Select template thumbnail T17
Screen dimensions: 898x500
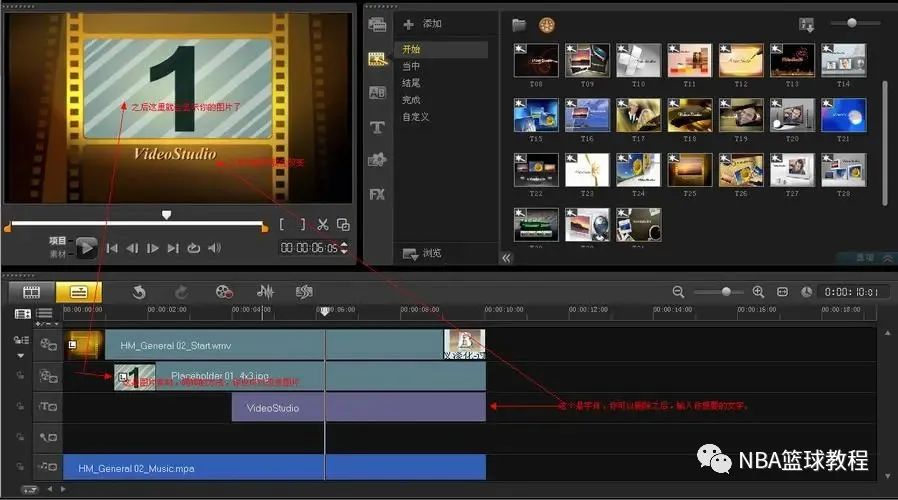(639, 115)
